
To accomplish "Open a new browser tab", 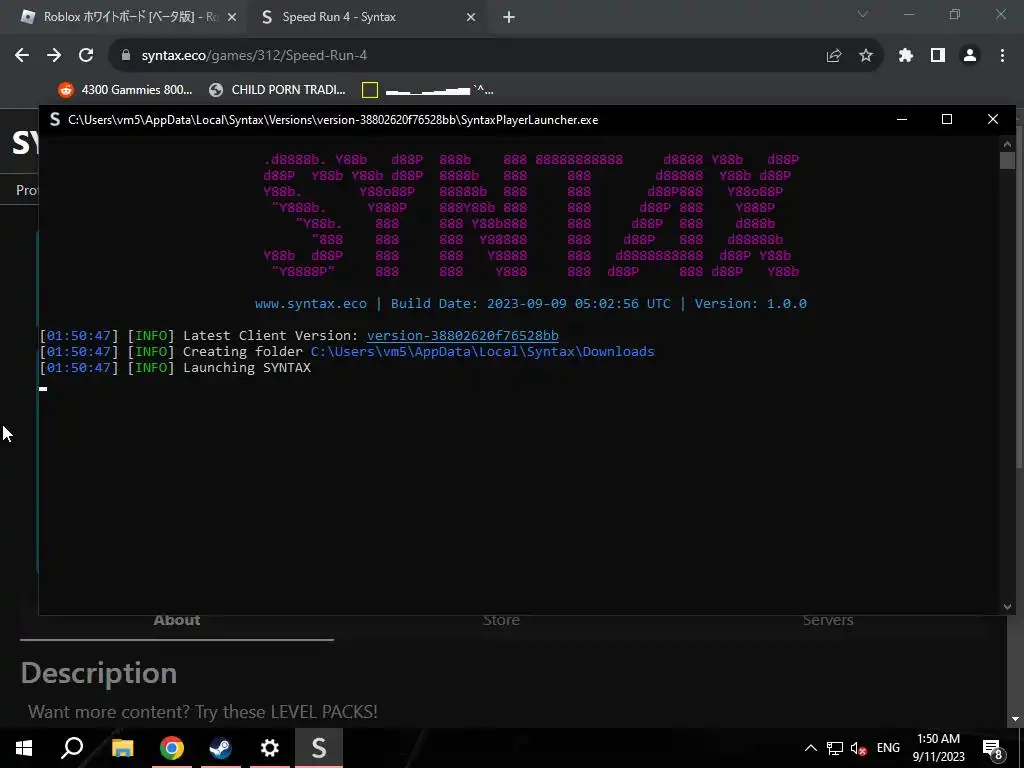I will tap(509, 18).
